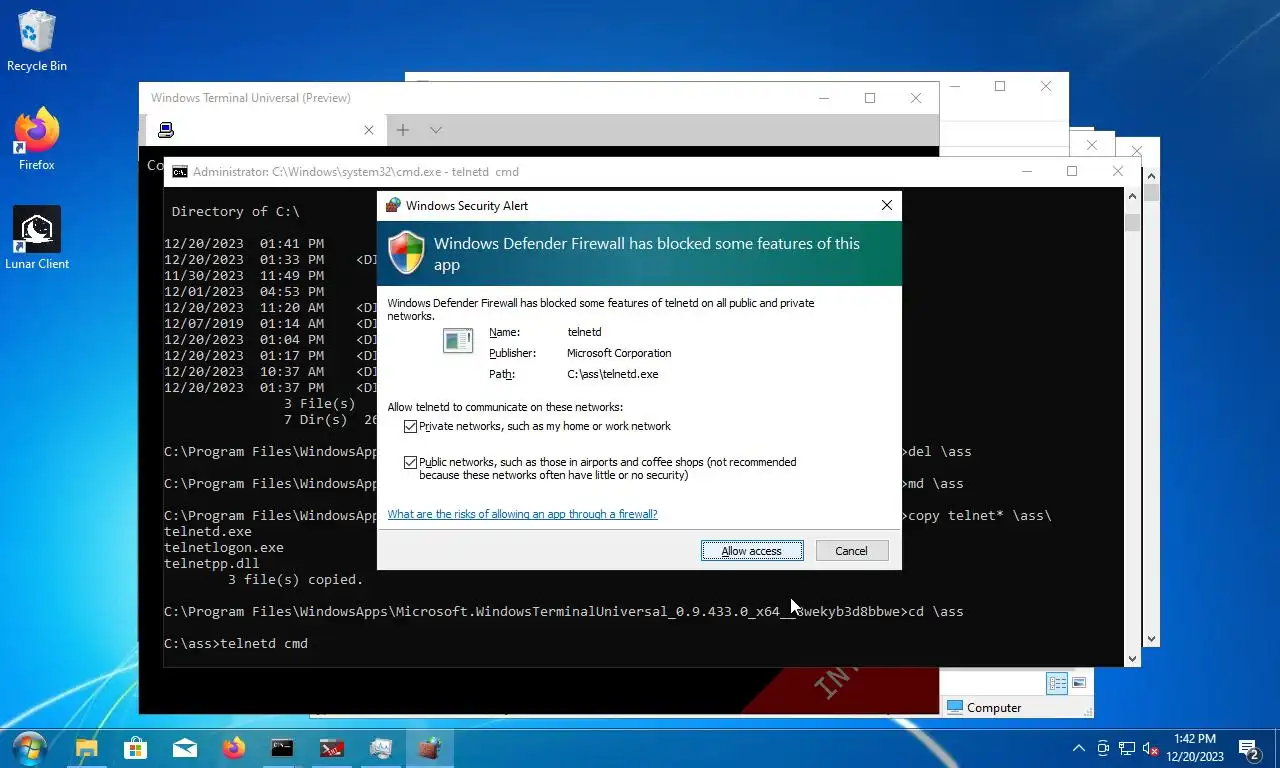1280x768 pixels.
Task: Click the rear window's scrollbar down arrow
Action: (x=1152, y=638)
